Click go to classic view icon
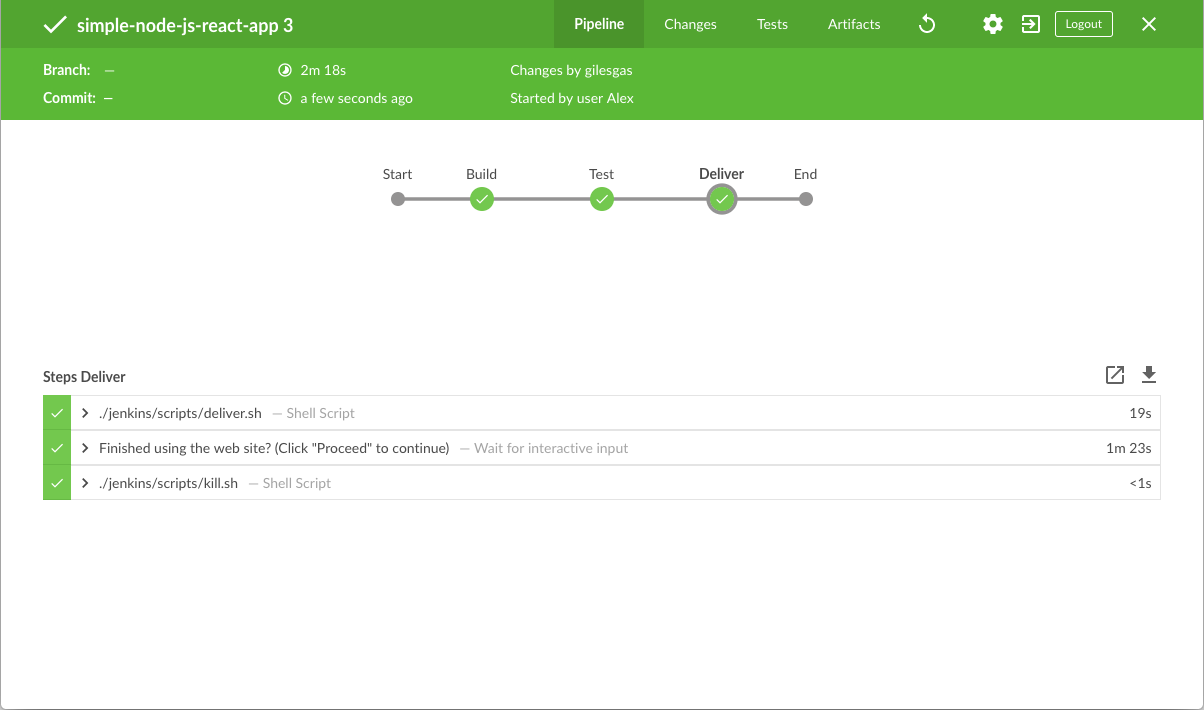Screen dimensions: 1204x710 (x=1030, y=24)
